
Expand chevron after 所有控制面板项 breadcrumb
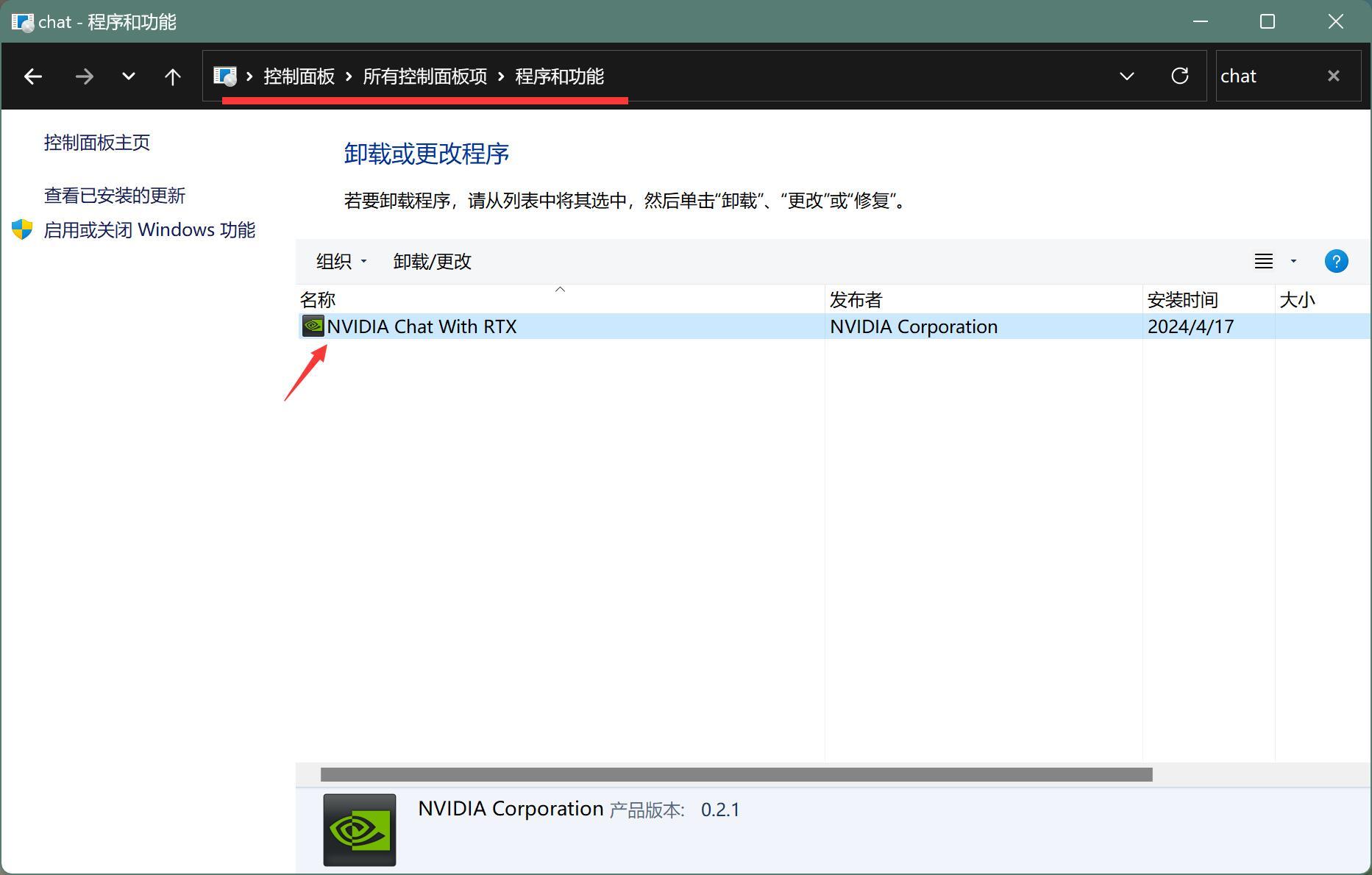(x=501, y=76)
